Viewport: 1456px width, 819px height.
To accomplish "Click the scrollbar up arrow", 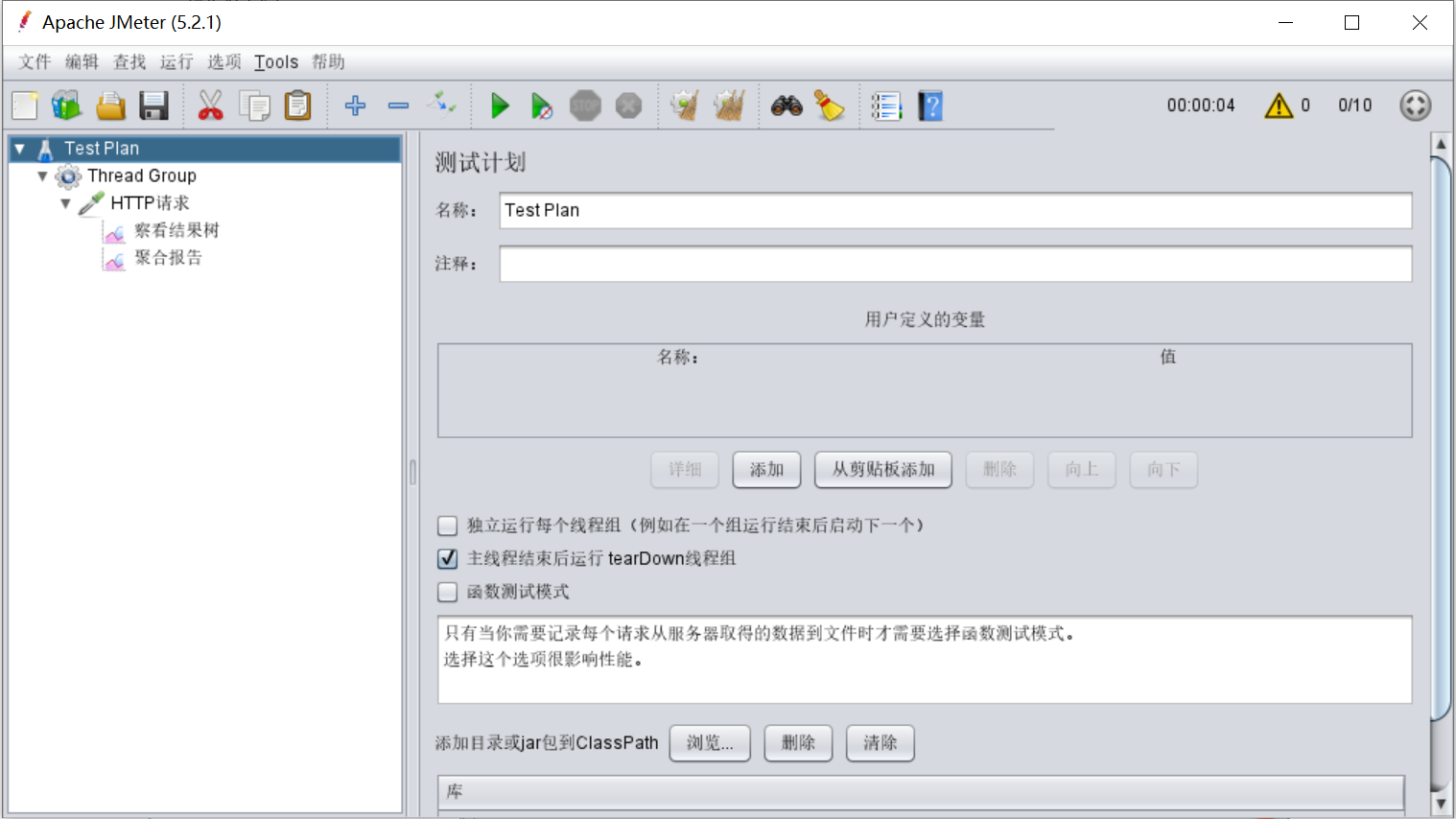I will point(1441,144).
